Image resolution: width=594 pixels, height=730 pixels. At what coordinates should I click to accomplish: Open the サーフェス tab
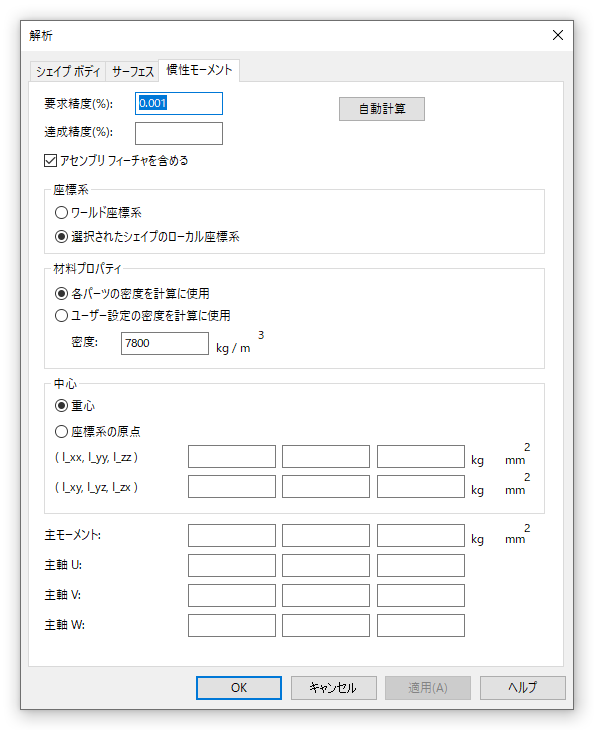tap(133, 71)
